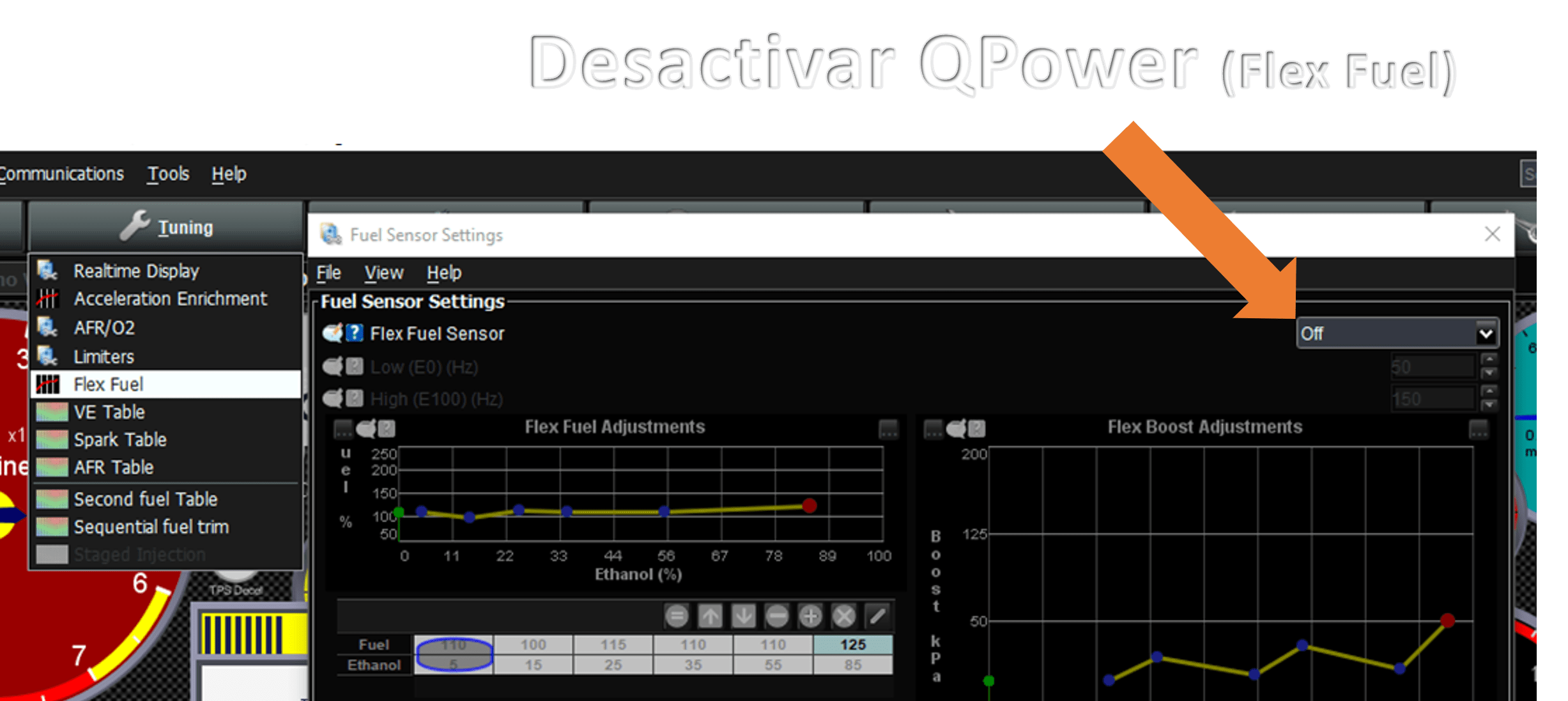Open options button left of Flex Fuel Adjustments
The width and height of the screenshot is (1568, 701).
pyautogui.click(x=343, y=429)
